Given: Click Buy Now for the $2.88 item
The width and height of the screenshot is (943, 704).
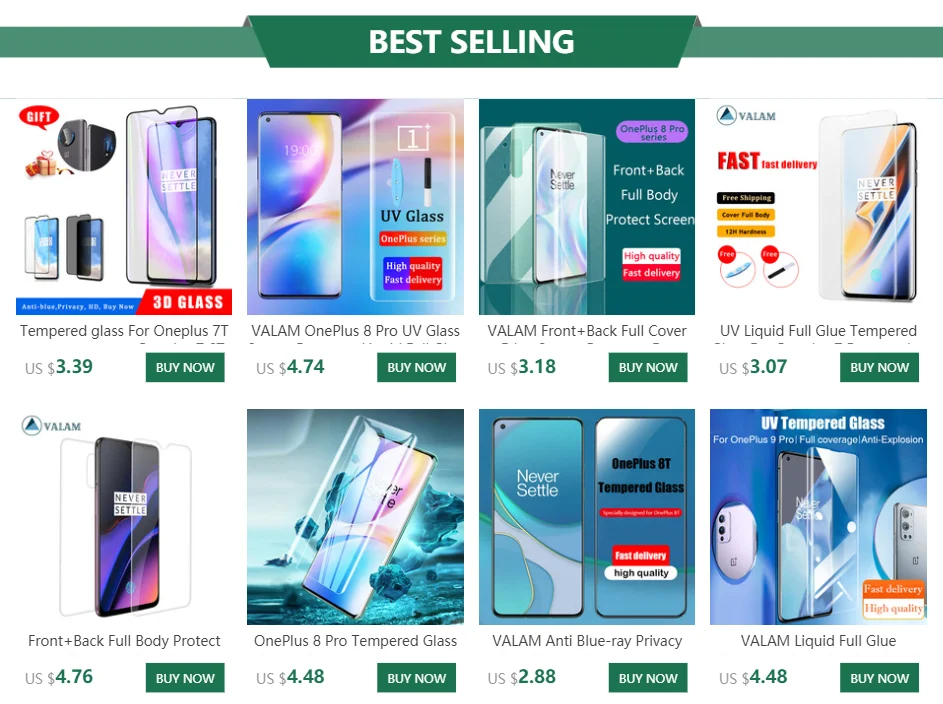Looking at the screenshot, I should pos(648,678).
